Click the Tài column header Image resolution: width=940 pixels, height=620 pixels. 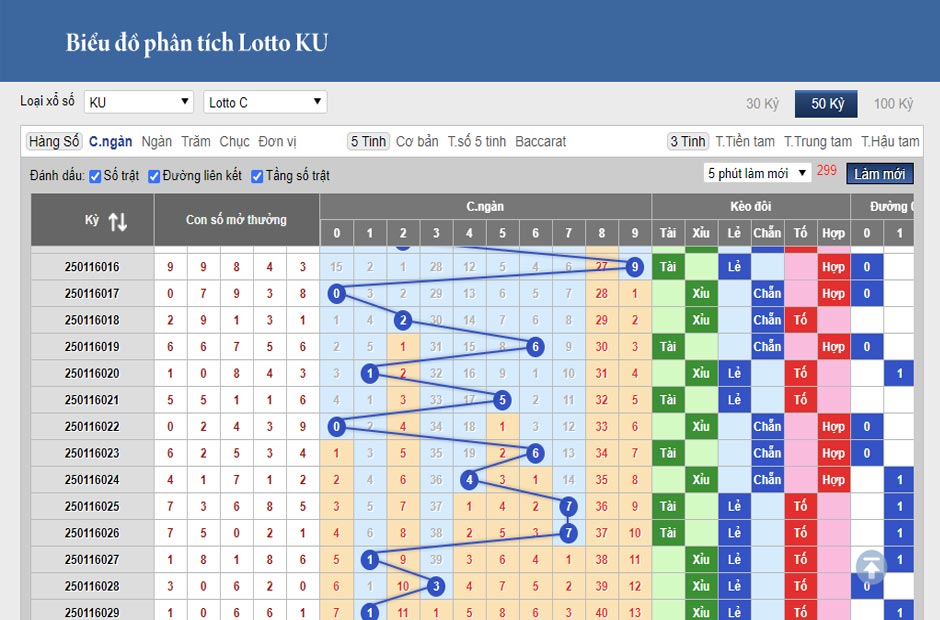(x=668, y=233)
